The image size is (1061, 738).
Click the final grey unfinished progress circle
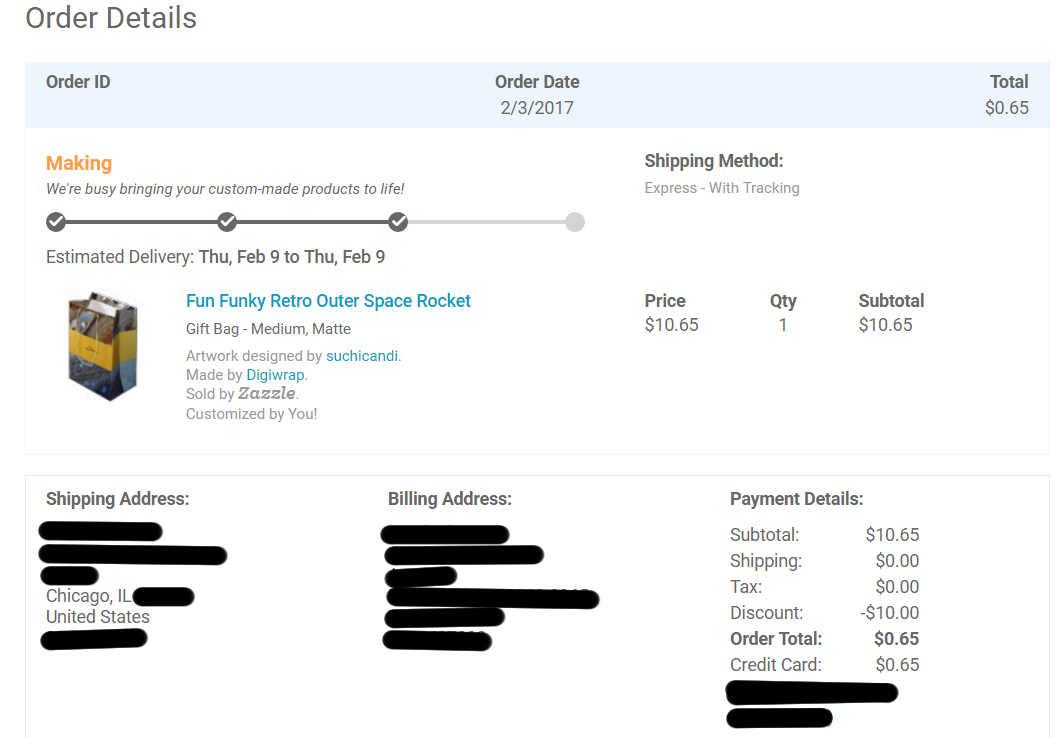[x=574, y=221]
